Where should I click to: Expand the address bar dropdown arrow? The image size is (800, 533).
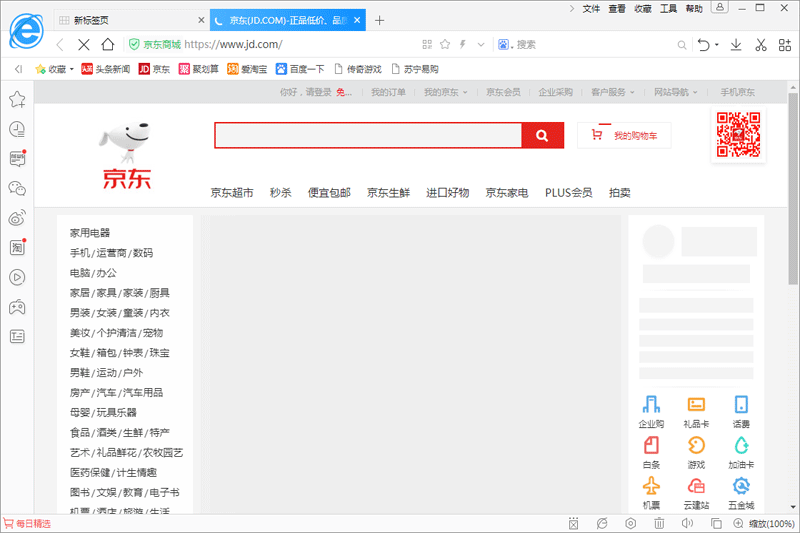pos(481,45)
